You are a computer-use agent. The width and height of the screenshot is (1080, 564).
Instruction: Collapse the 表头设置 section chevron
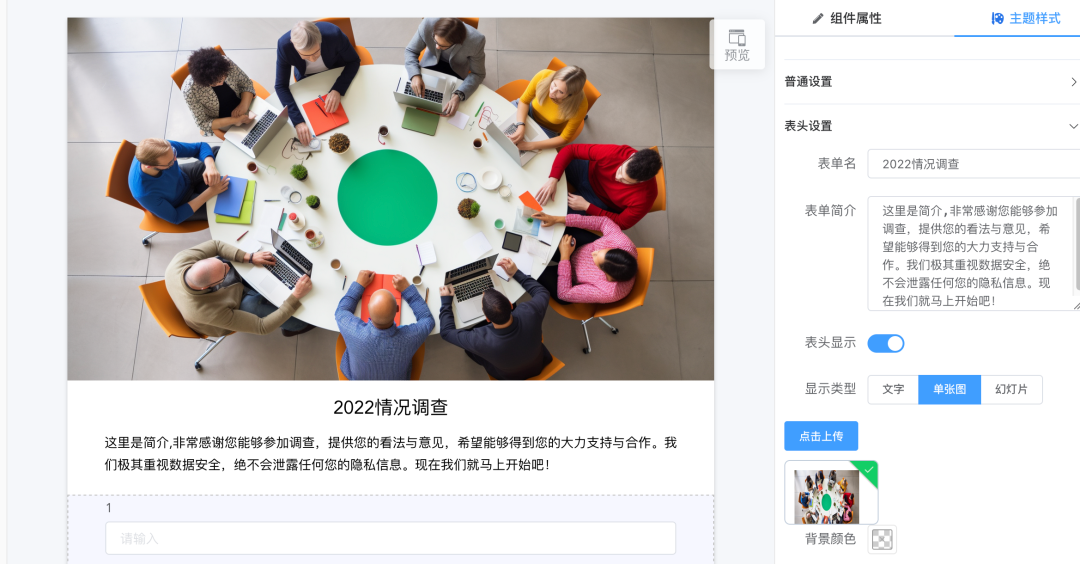(1073, 126)
